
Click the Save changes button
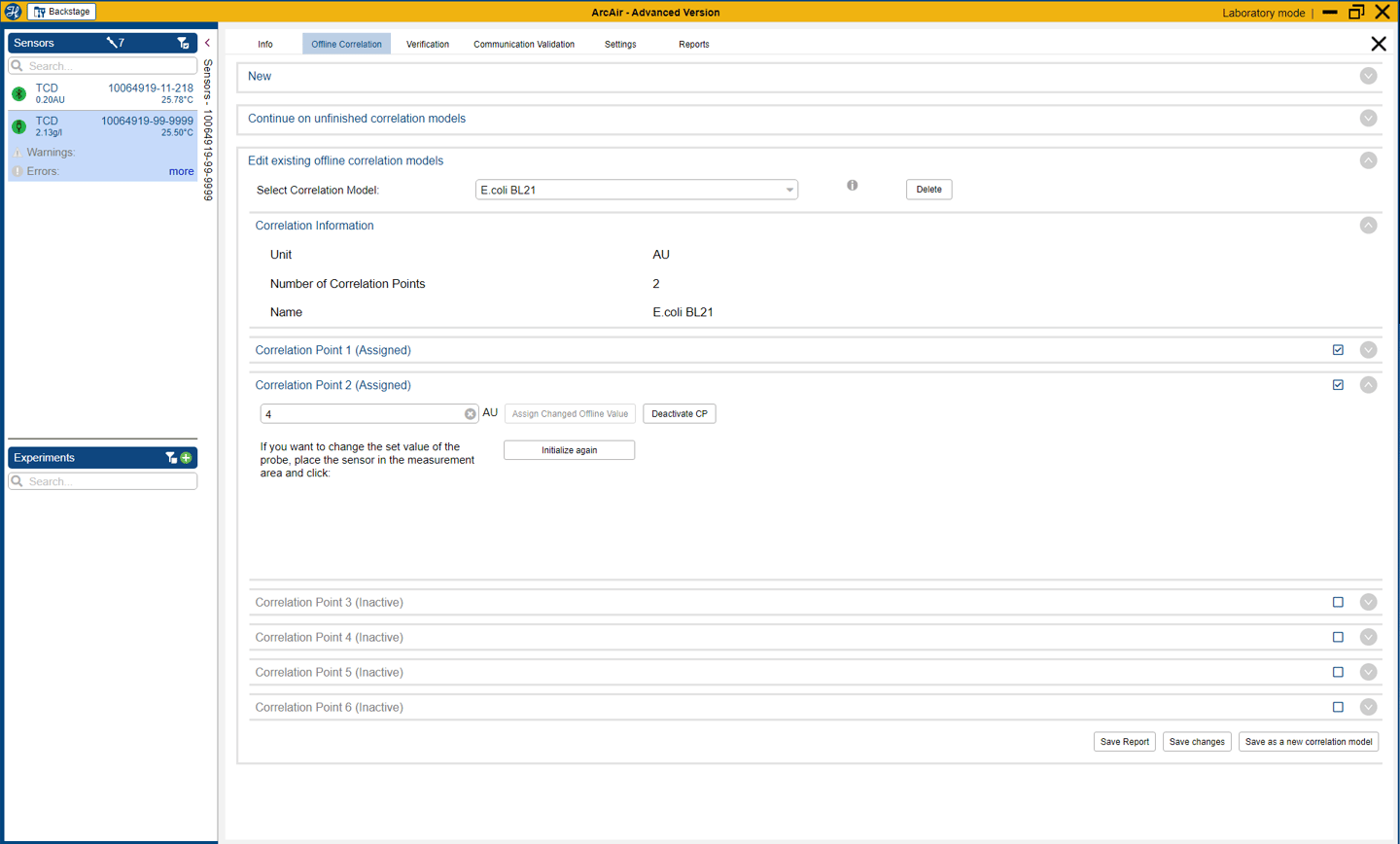tap(1197, 742)
